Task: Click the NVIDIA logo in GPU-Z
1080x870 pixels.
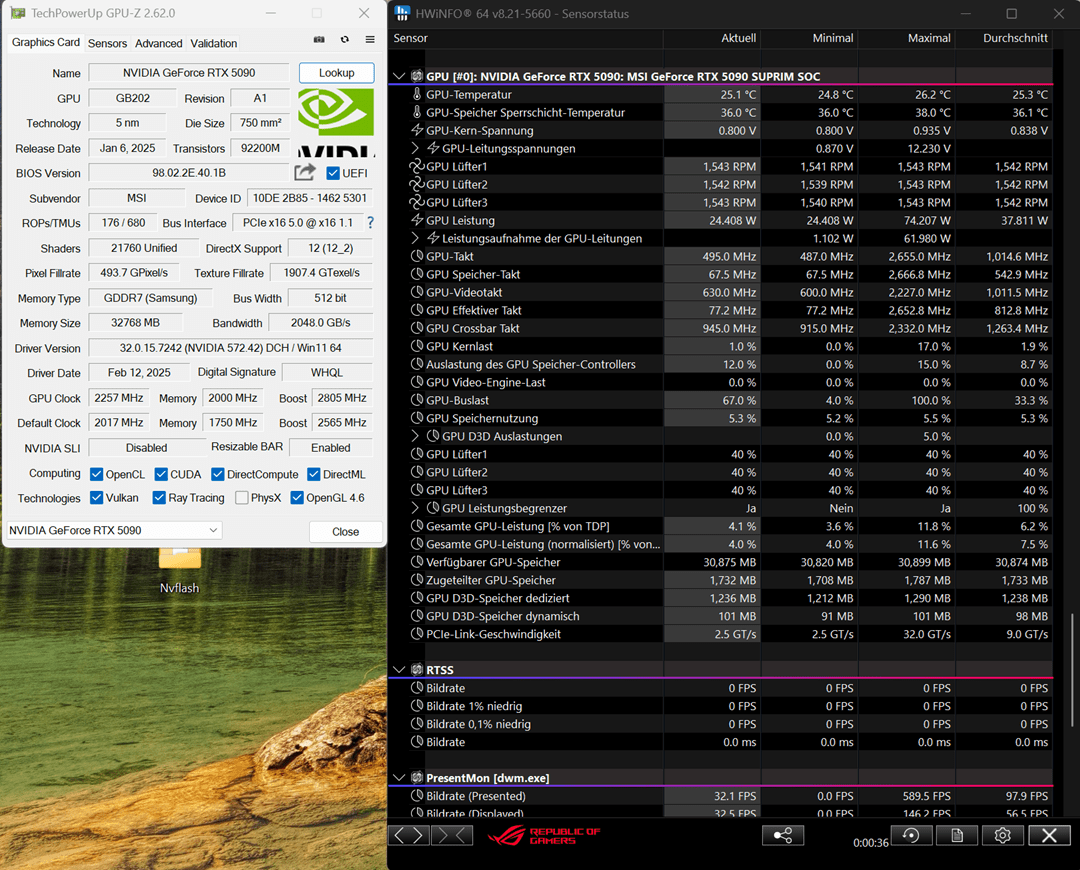Action: (336, 122)
